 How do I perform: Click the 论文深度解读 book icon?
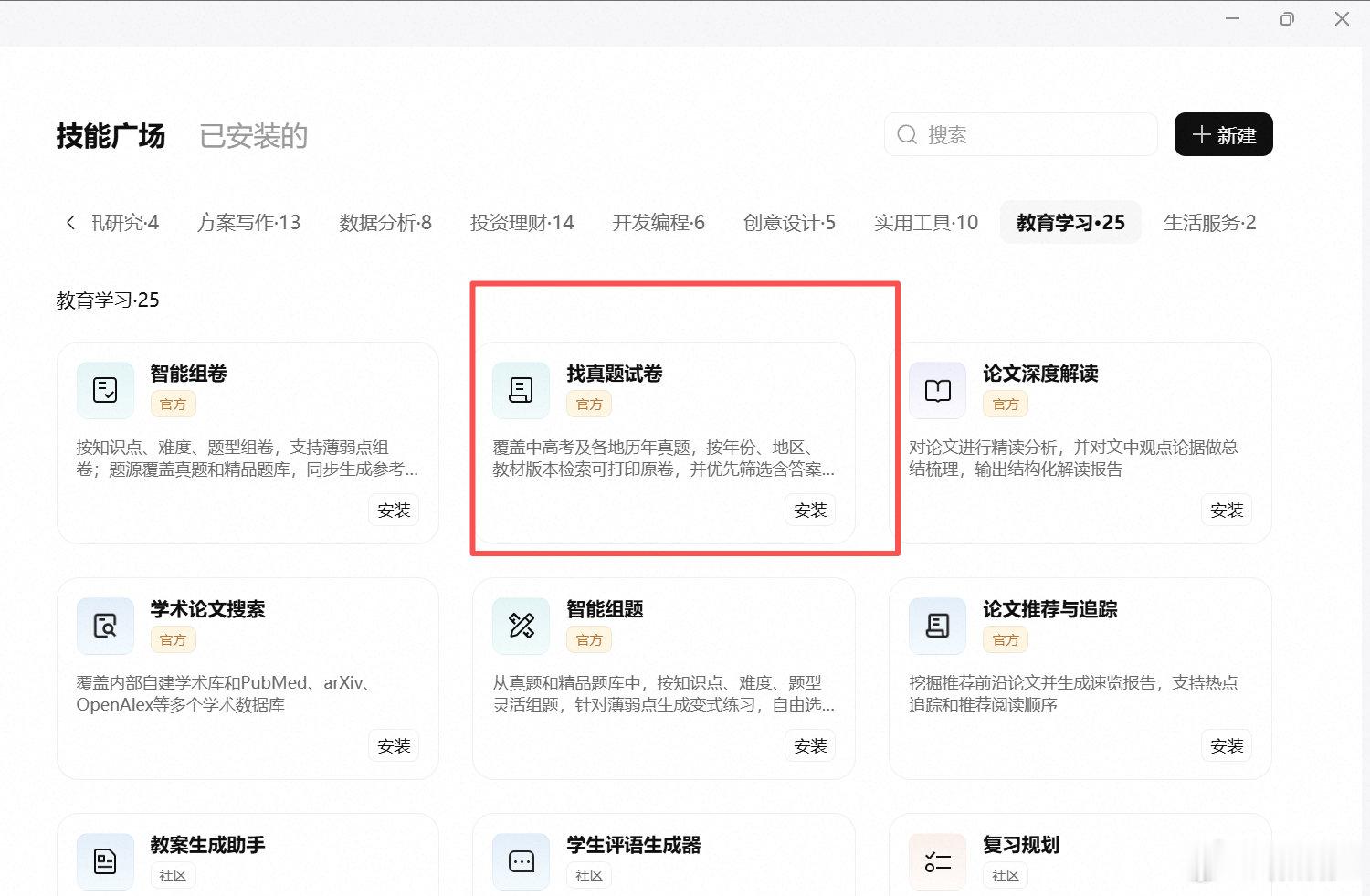click(937, 390)
